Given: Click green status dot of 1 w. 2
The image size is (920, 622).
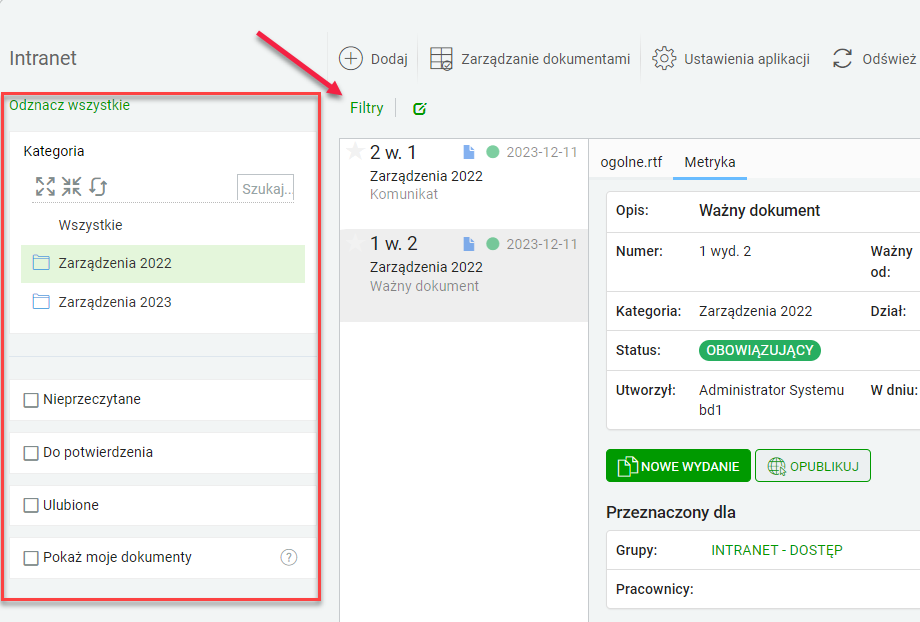Looking at the screenshot, I should click(493, 244).
